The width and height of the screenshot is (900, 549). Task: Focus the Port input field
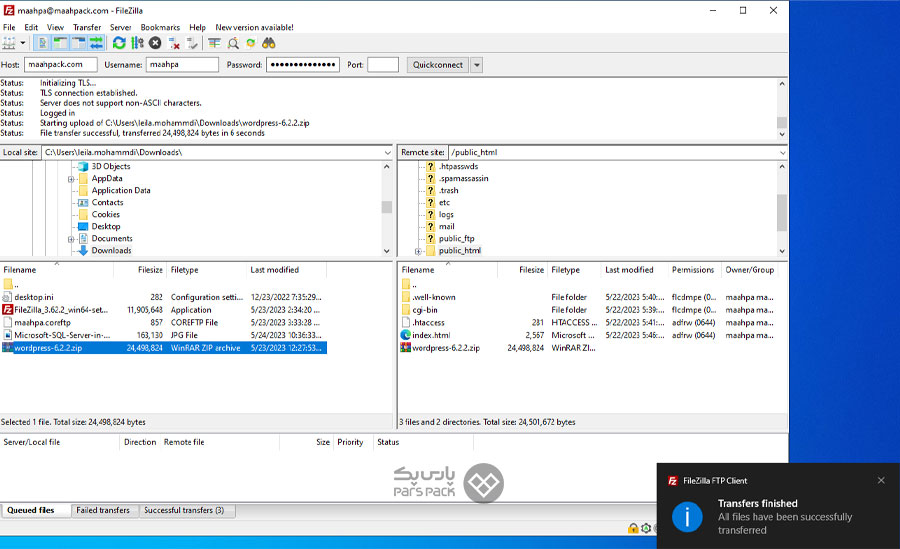pos(383,65)
